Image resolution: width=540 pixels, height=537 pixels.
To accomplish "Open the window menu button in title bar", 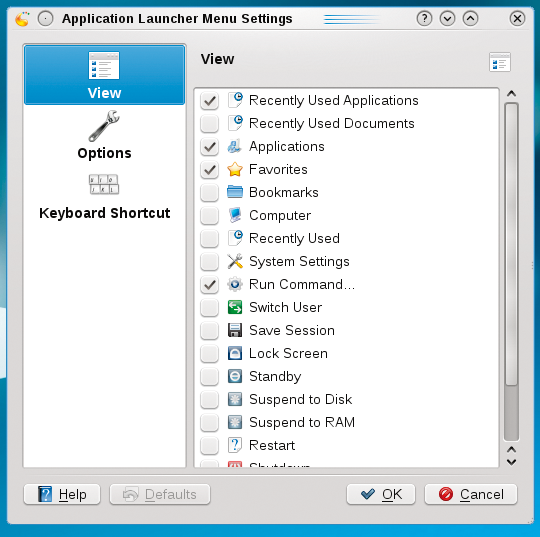I will [x=45, y=18].
